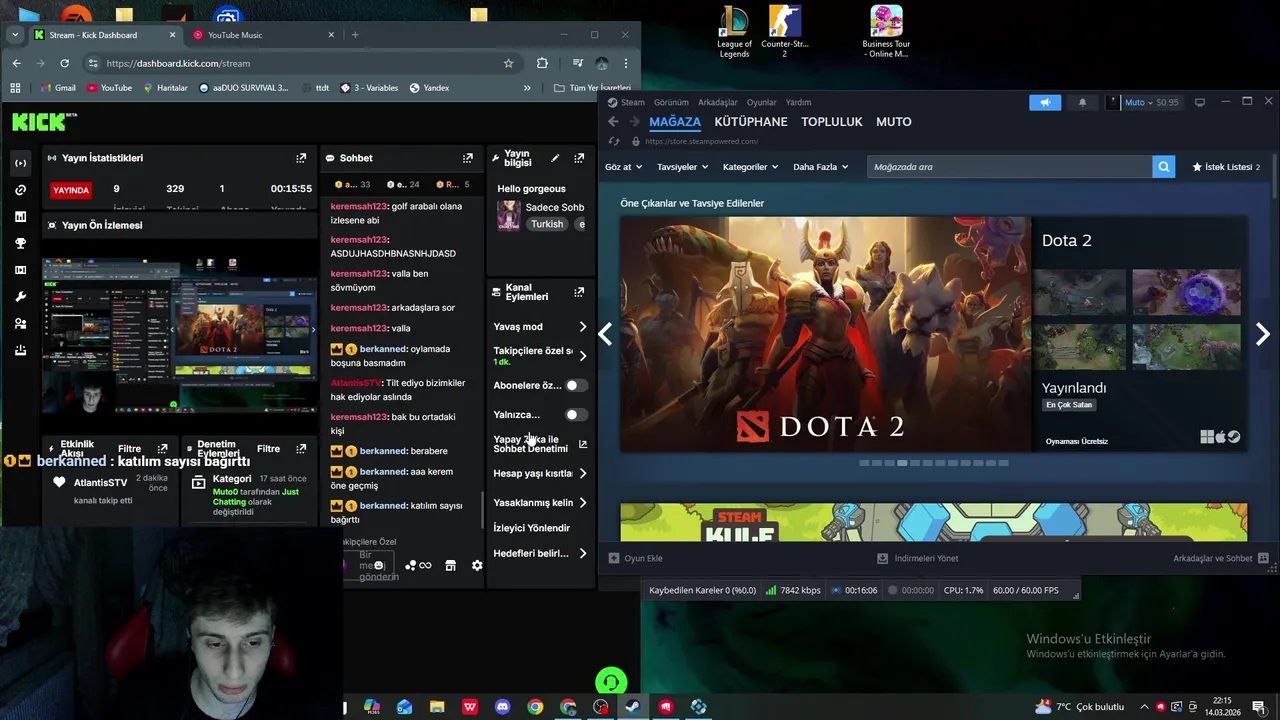The image size is (1280, 720).
Task: Open chat shop icon beside gear
Action: [450, 565]
